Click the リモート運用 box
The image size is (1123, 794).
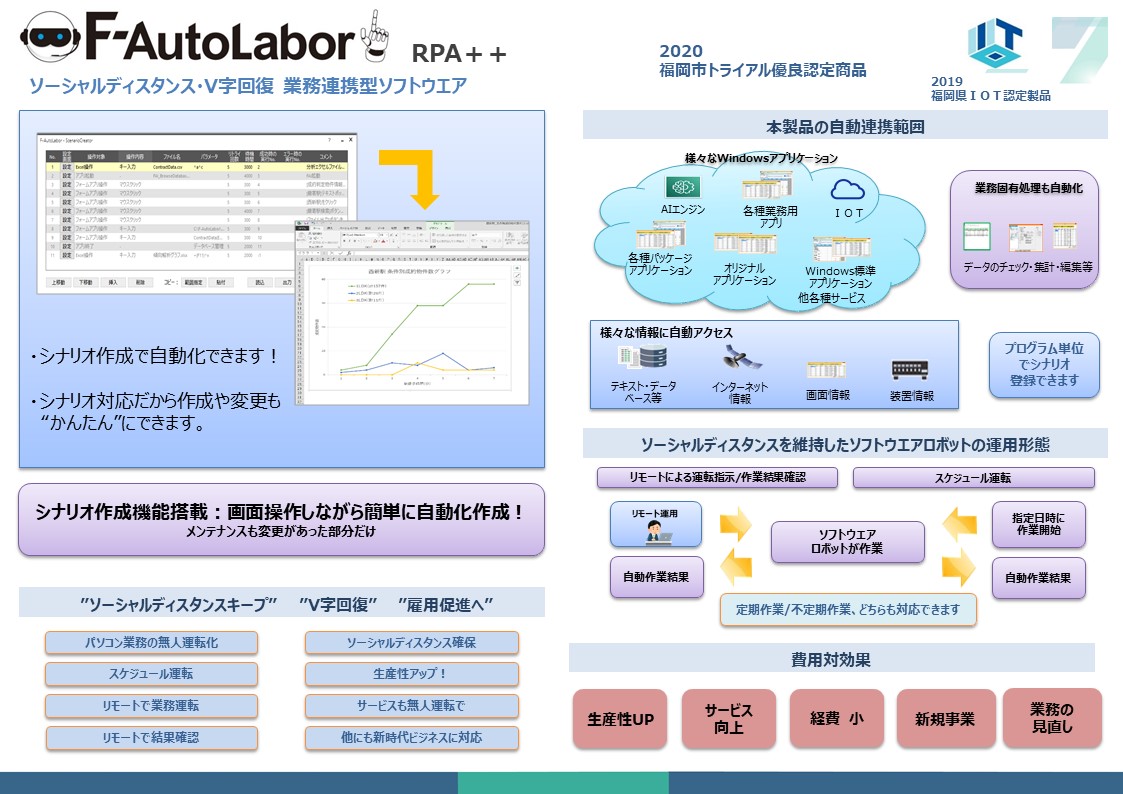point(655,524)
